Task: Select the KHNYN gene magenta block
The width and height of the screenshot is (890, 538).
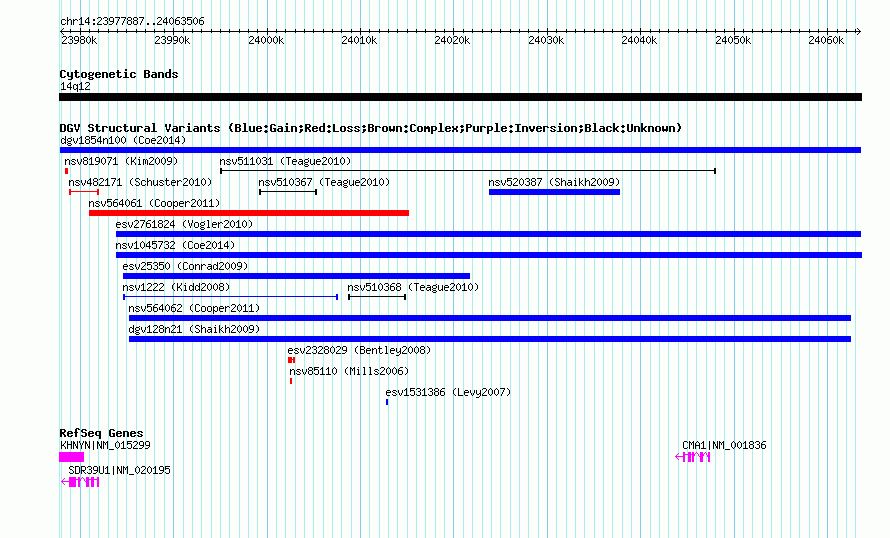Action: (x=72, y=457)
